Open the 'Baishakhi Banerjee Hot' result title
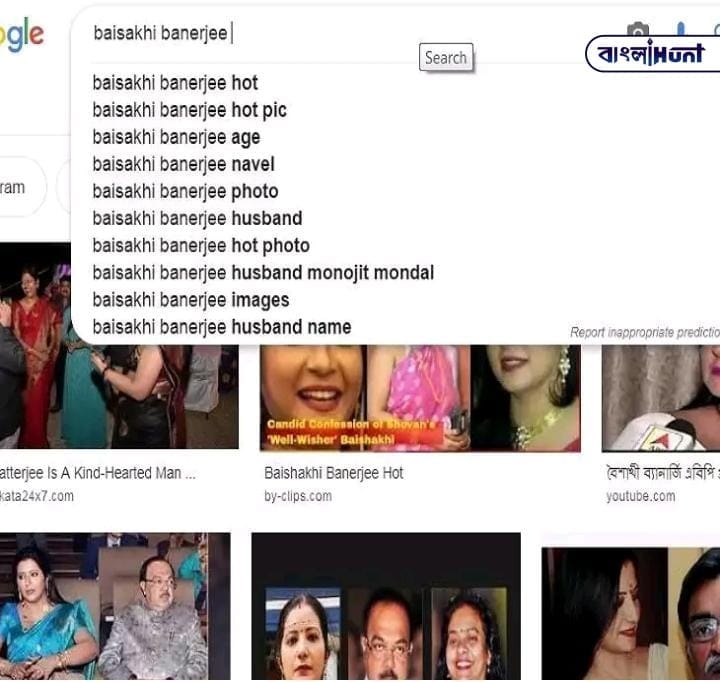Image resolution: width=720 pixels, height=682 pixels. coord(333,473)
